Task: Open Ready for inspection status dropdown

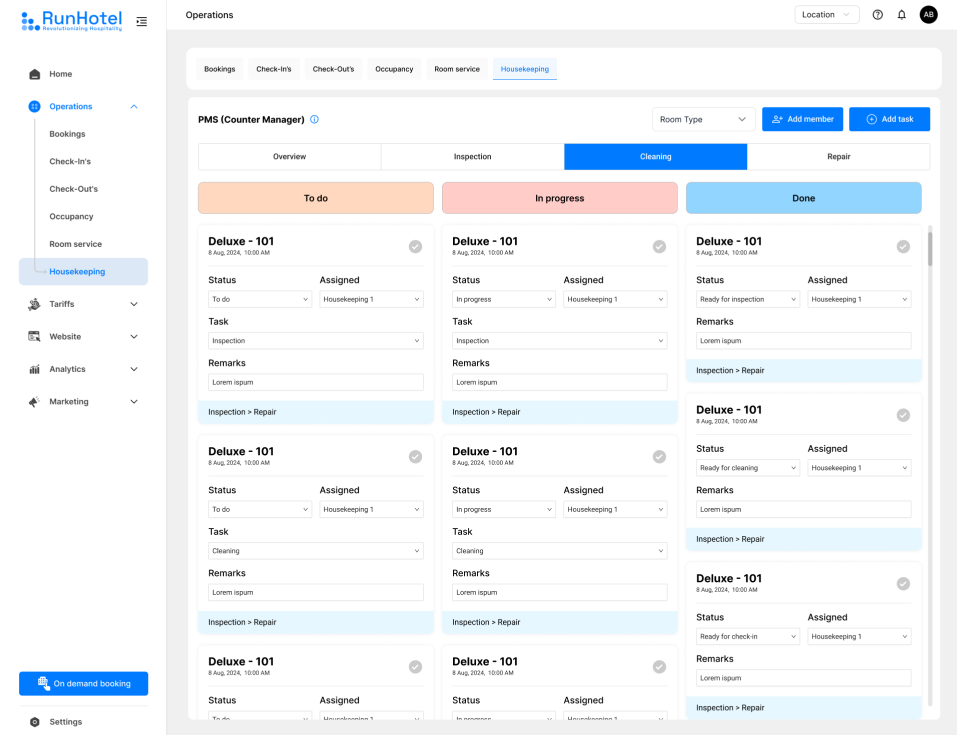Action: point(748,299)
